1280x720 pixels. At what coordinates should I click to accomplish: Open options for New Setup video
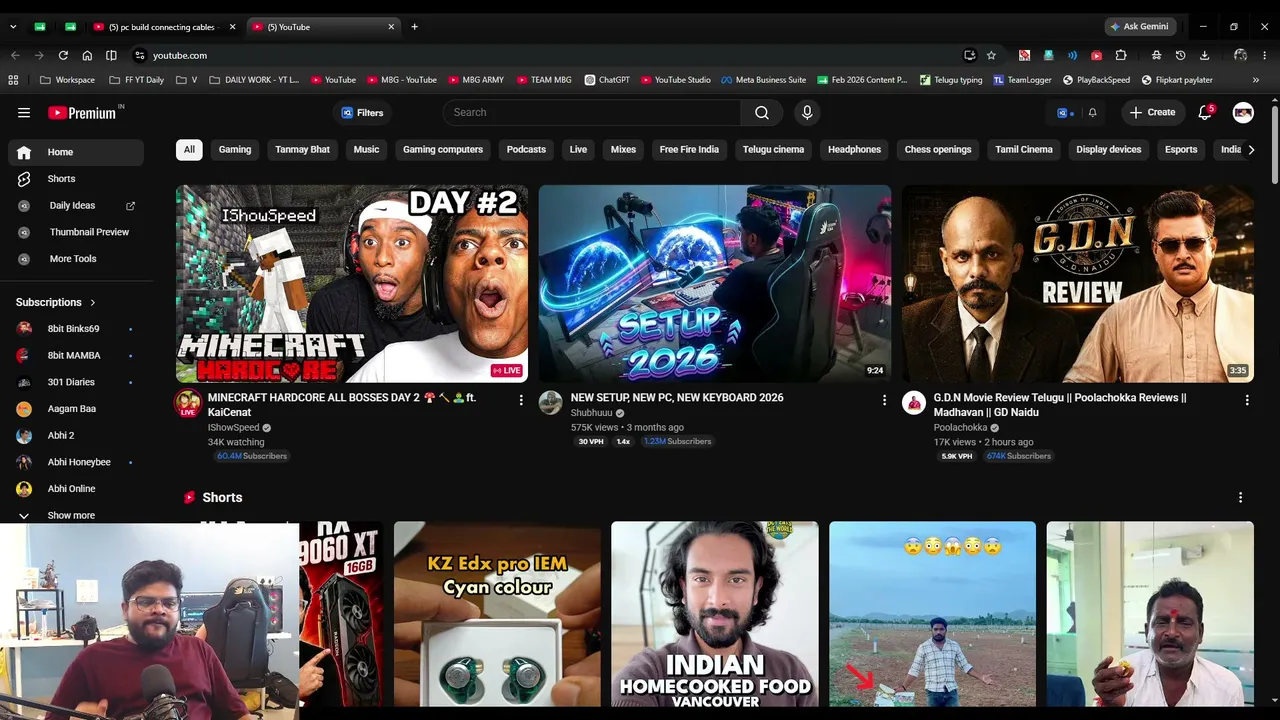884,400
